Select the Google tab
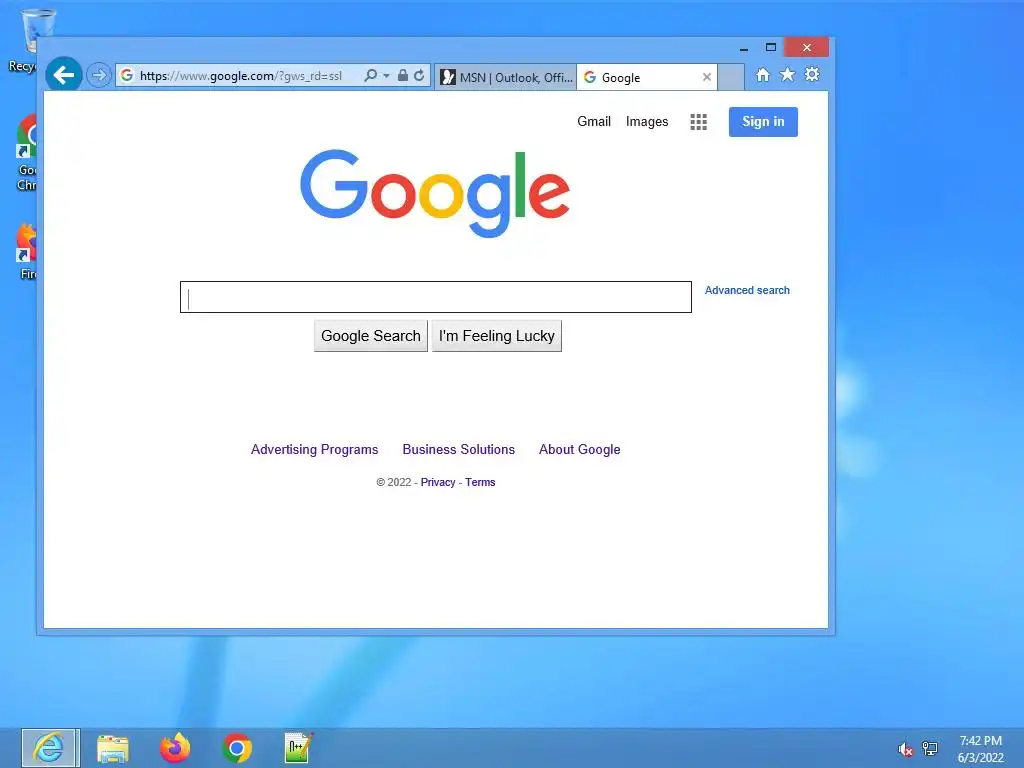 coord(647,77)
